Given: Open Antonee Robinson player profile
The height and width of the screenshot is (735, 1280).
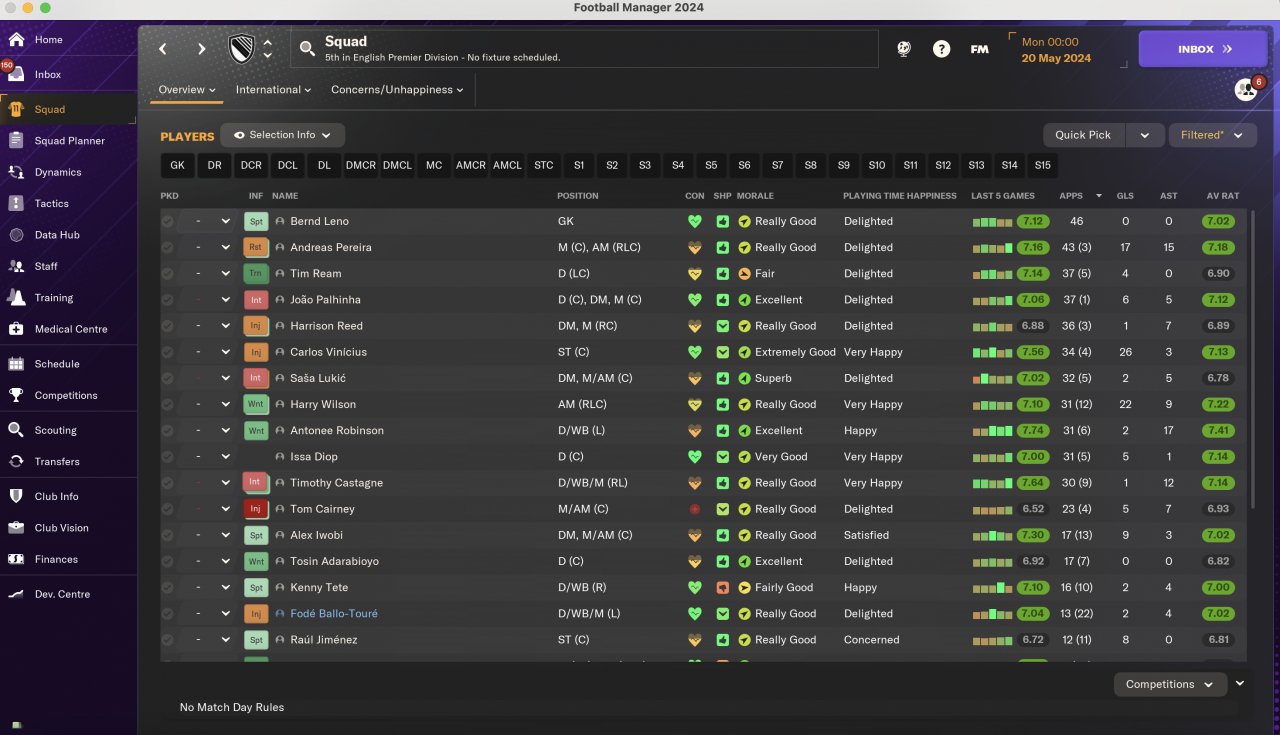Looking at the screenshot, I should [337, 430].
